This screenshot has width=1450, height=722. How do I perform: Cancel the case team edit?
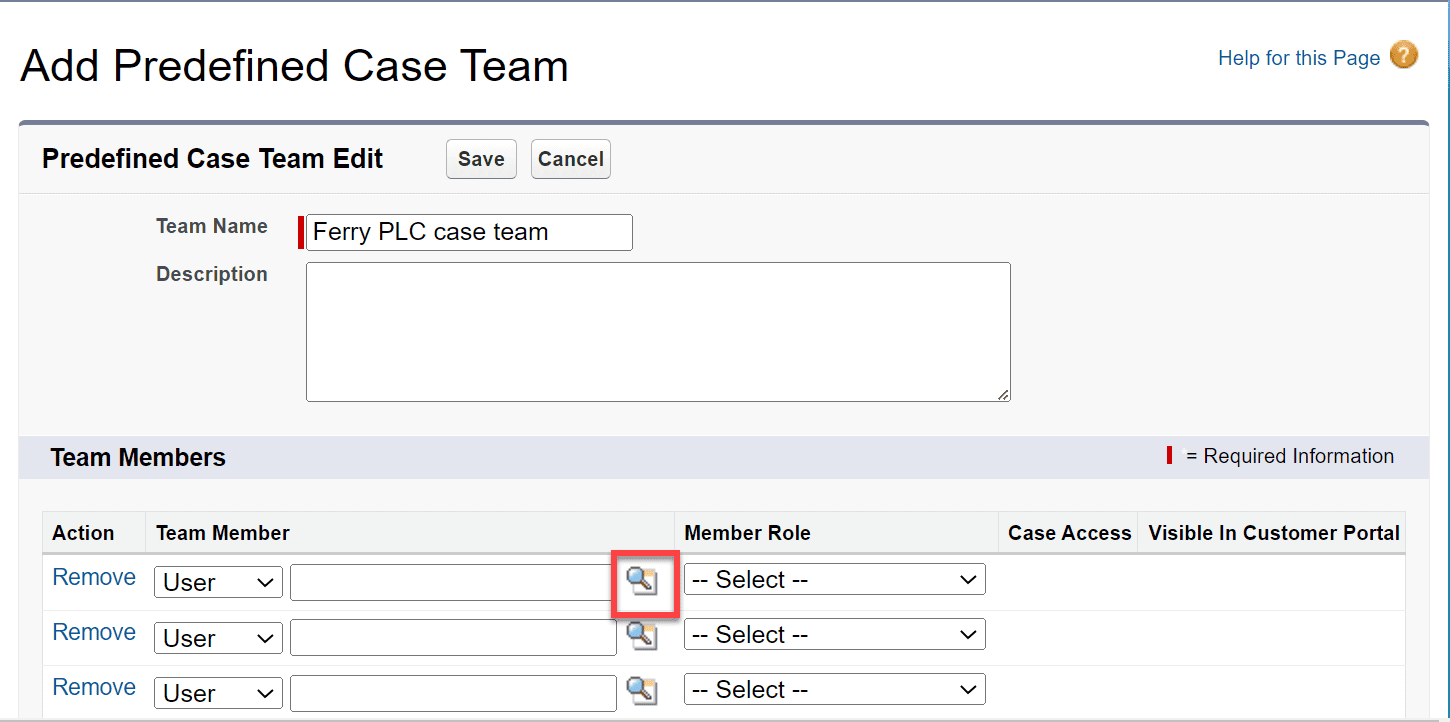coord(570,158)
